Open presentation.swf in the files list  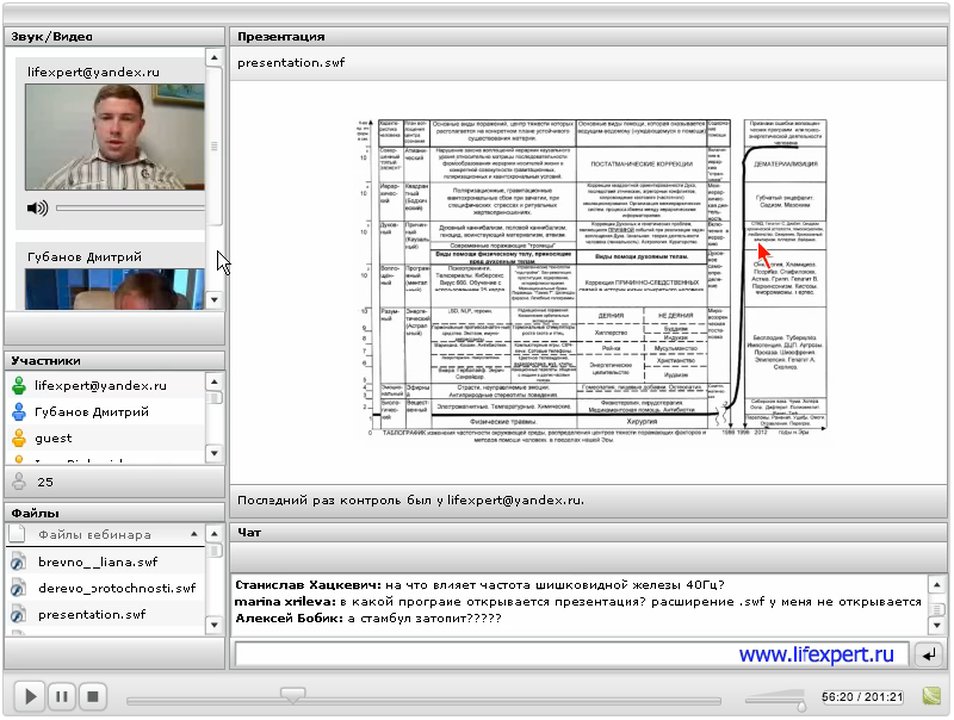pyautogui.click(x=92, y=615)
